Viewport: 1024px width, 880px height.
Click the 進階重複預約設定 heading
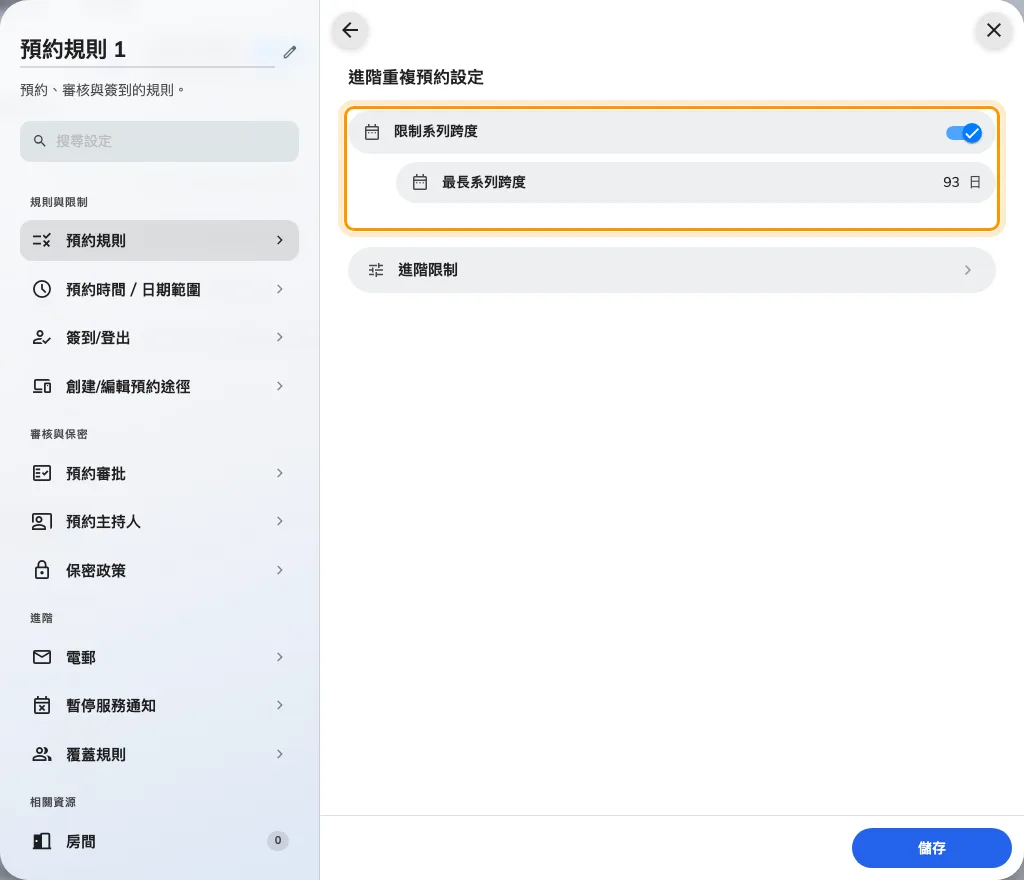coord(416,77)
